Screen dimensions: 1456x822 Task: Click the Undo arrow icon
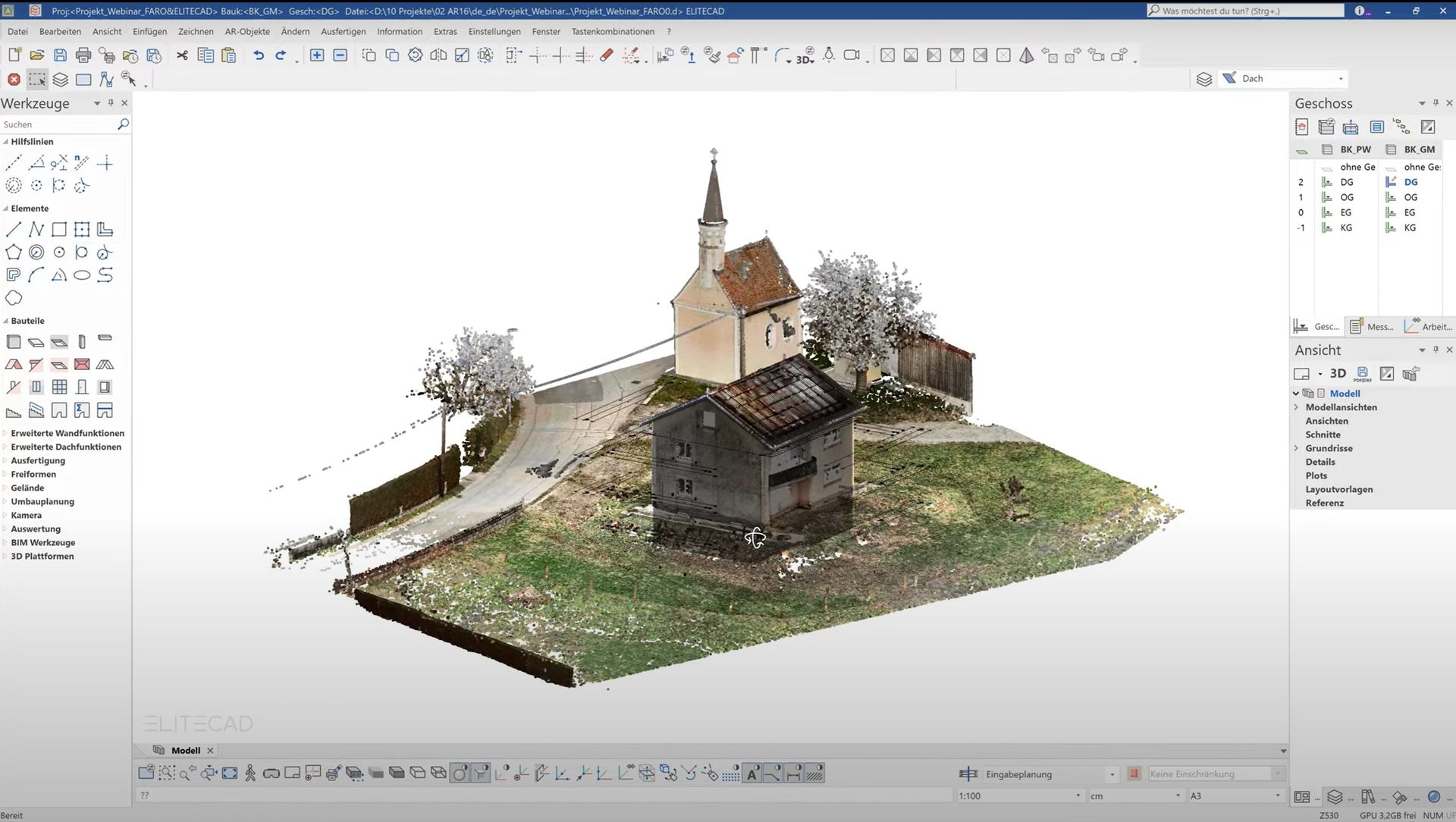click(x=259, y=55)
